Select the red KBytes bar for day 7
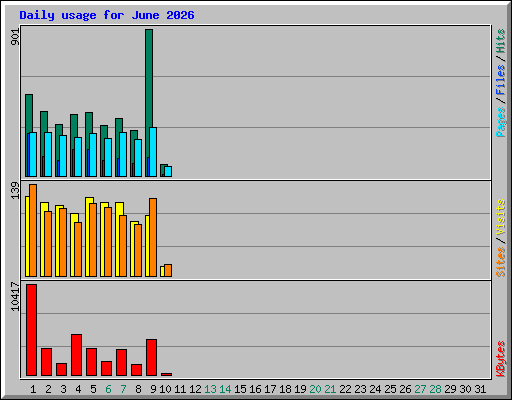The height and width of the screenshot is (400, 512). 121,362
